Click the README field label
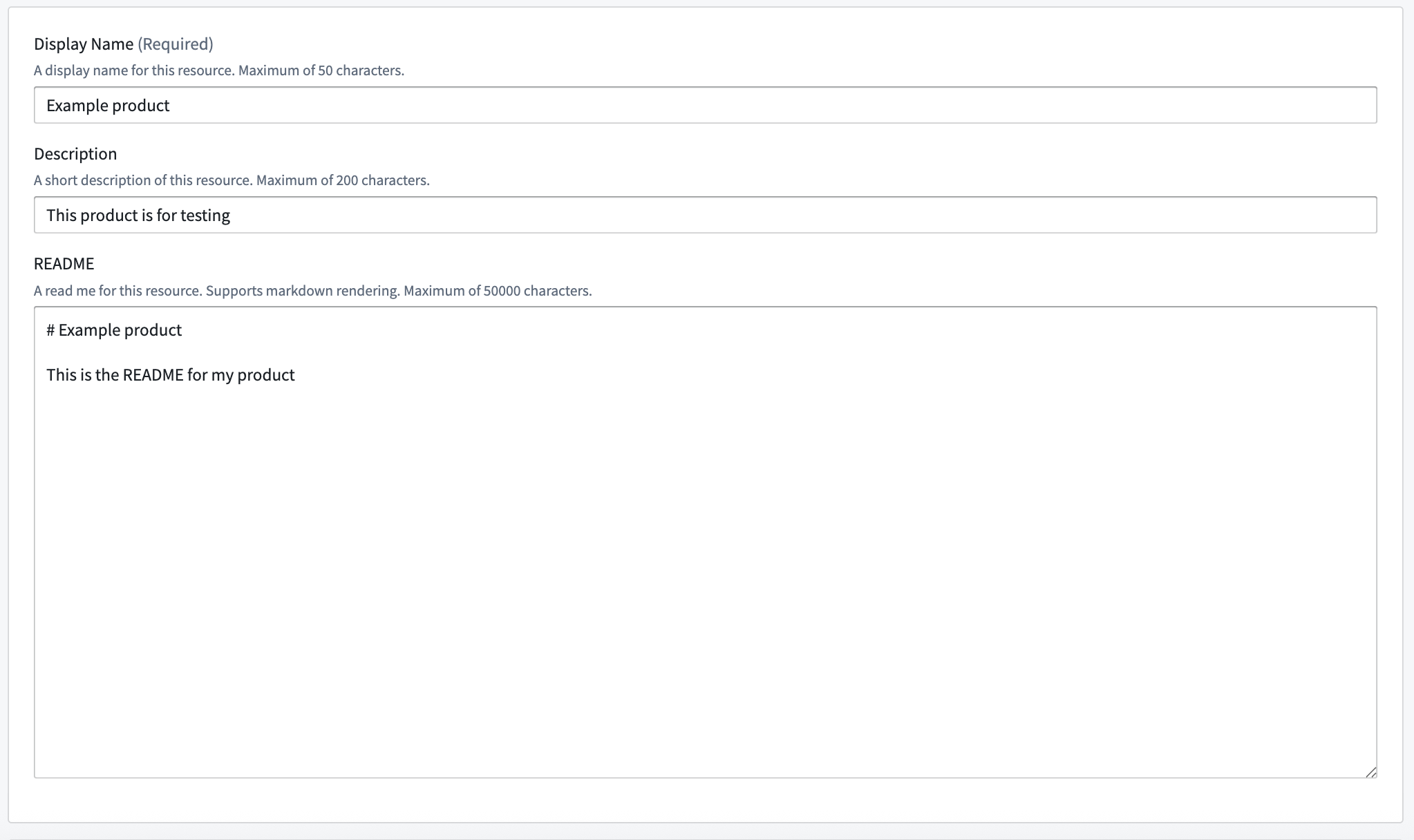Viewport: 1414px width, 840px height. [x=64, y=263]
